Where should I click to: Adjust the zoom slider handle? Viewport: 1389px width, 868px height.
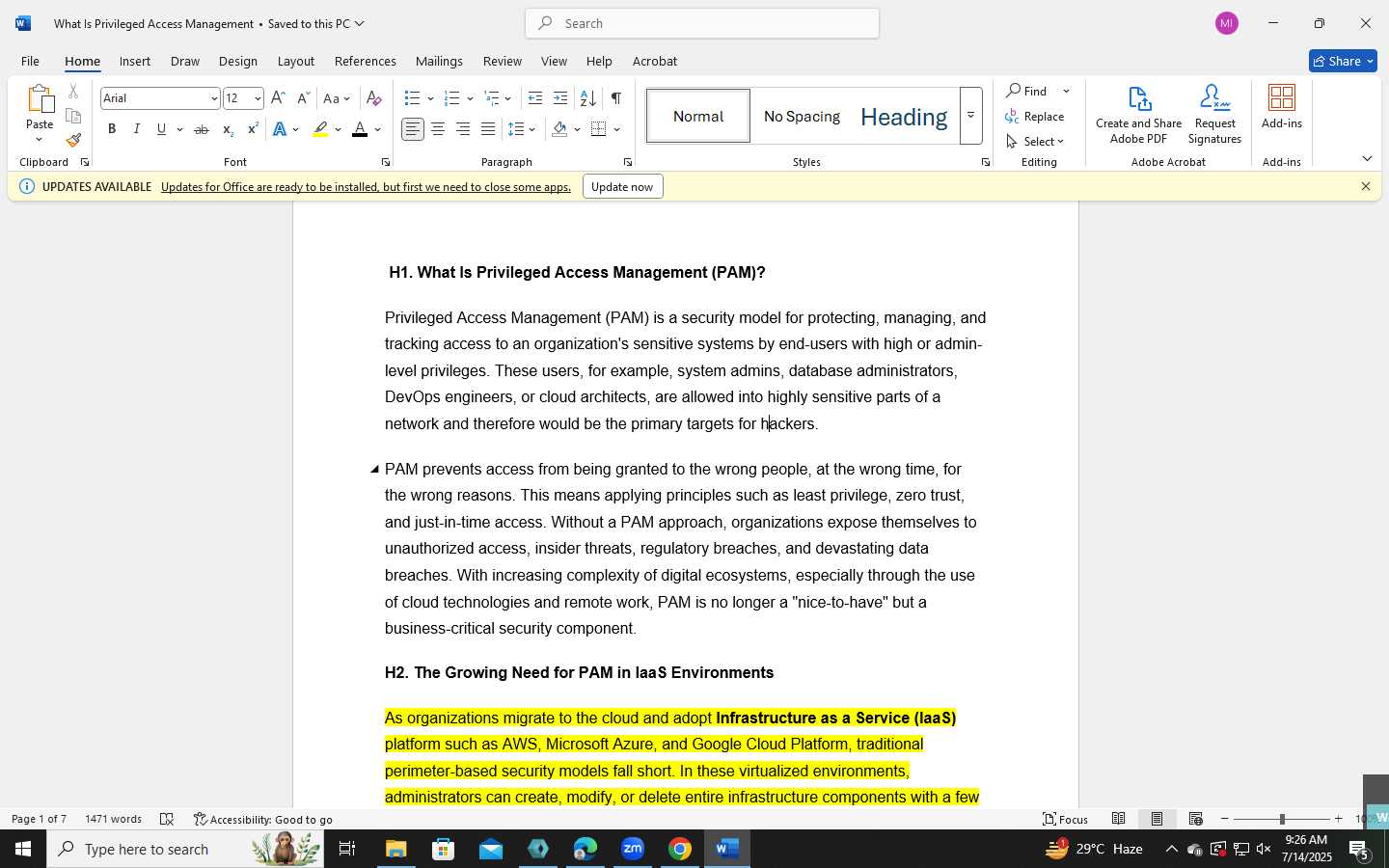coord(1282,819)
